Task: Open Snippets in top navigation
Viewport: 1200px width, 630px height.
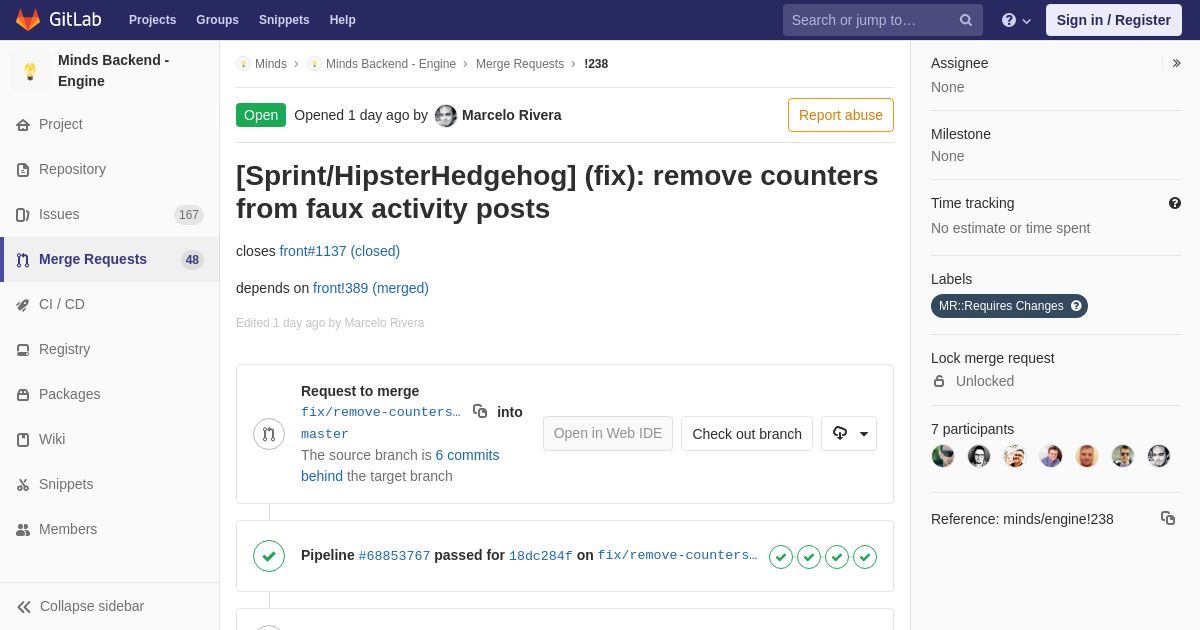Action: coord(284,20)
